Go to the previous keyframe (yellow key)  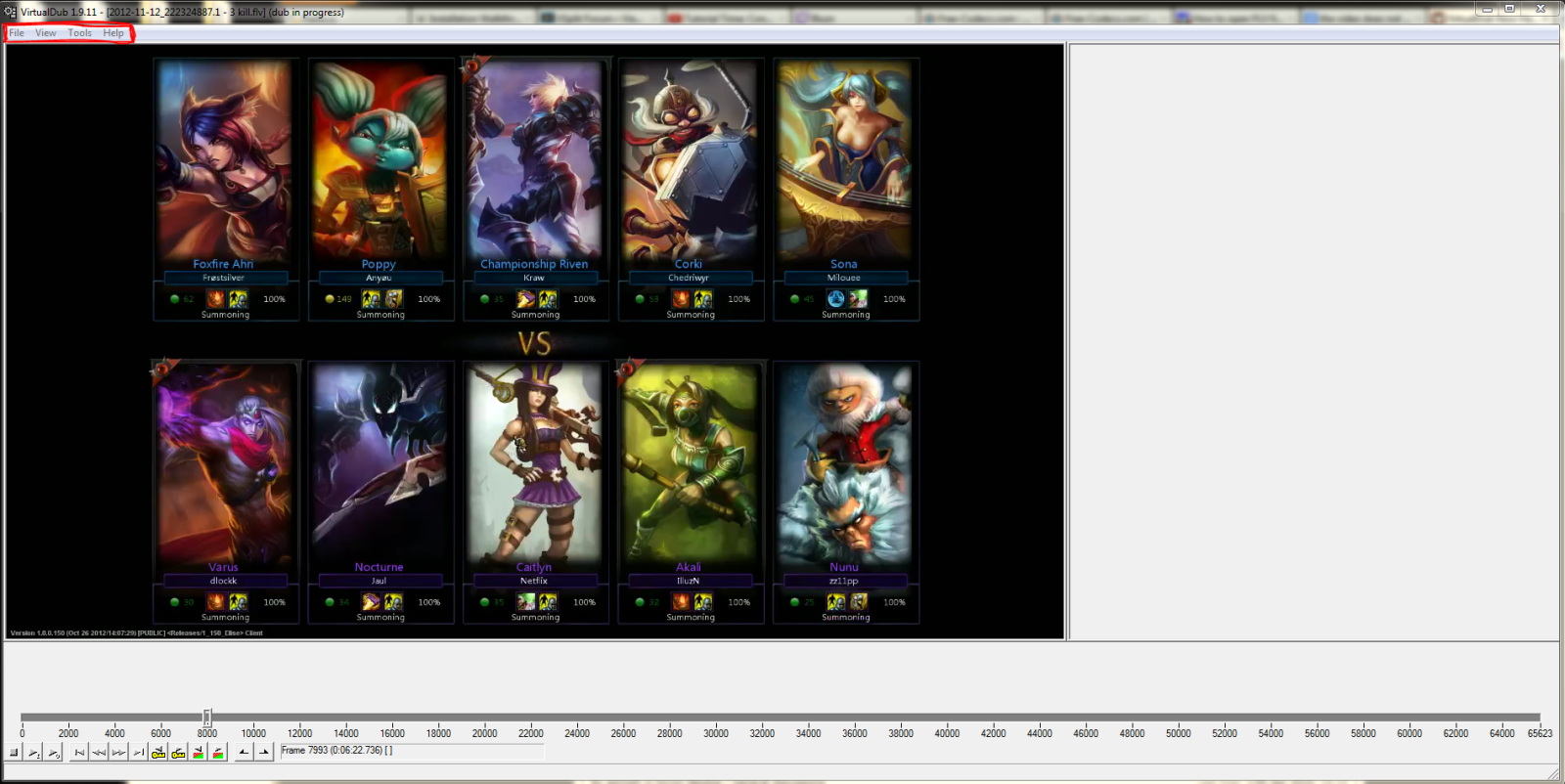tap(158, 752)
